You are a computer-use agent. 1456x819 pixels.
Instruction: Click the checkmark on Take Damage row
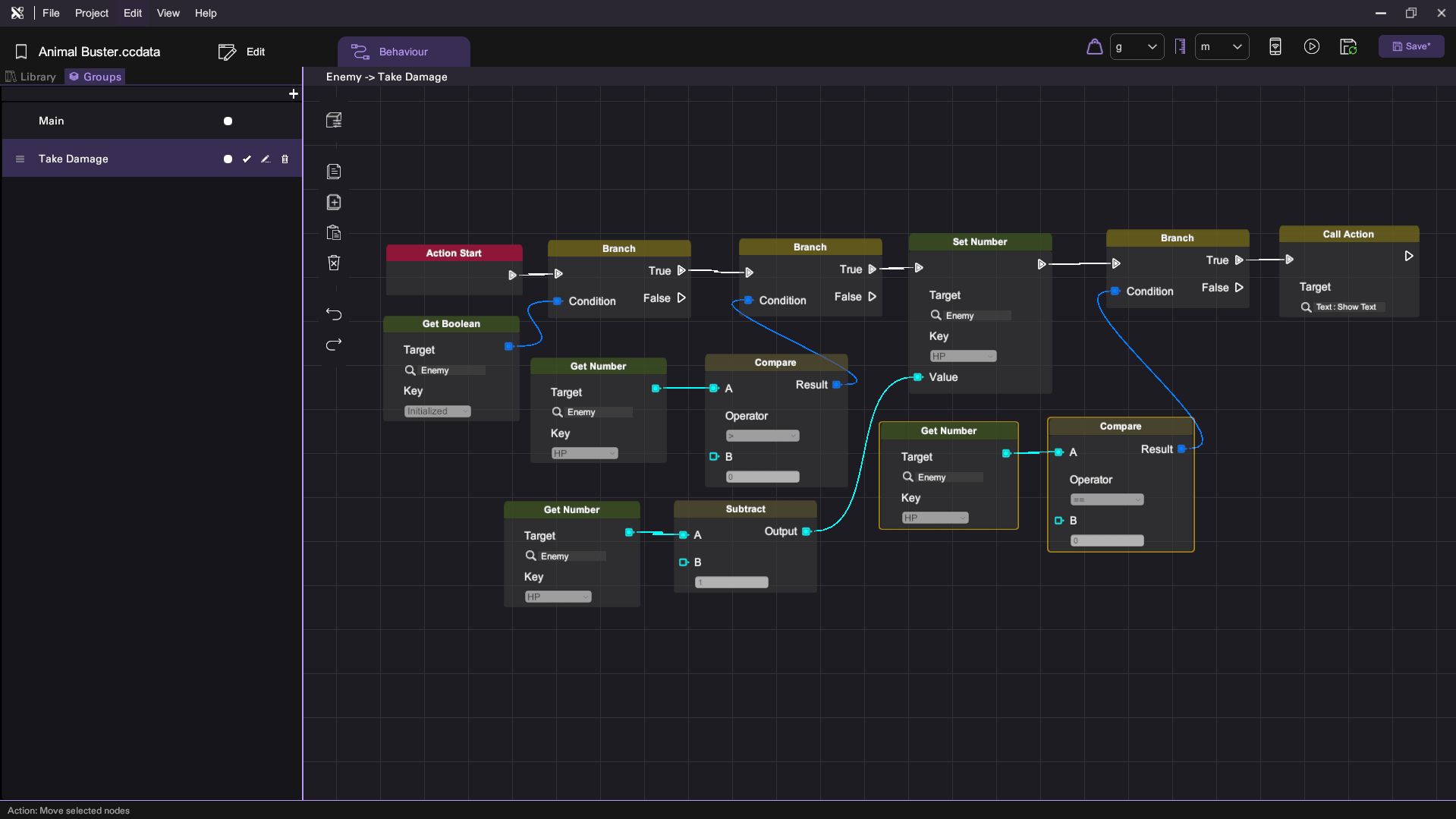(247, 159)
